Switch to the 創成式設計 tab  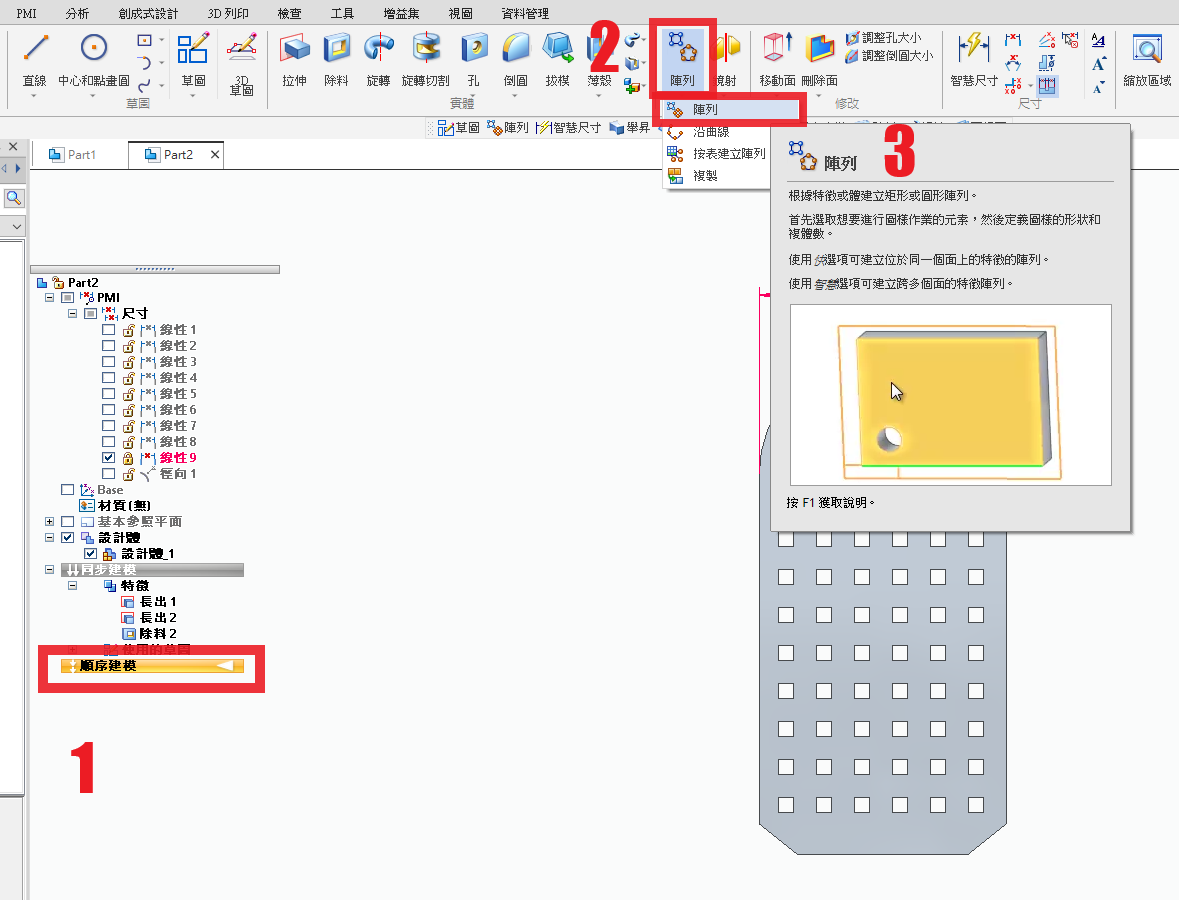[x=149, y=14]
